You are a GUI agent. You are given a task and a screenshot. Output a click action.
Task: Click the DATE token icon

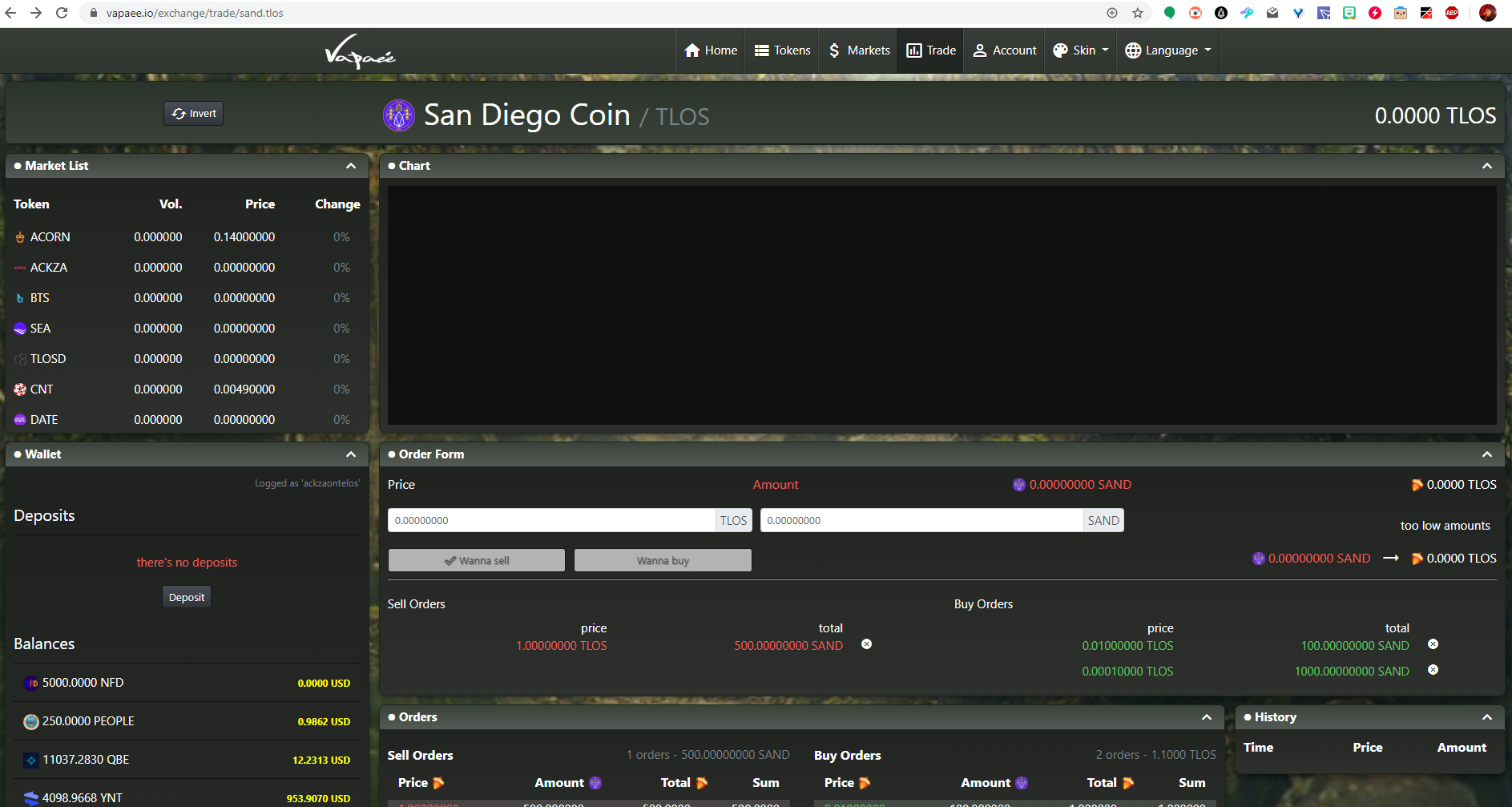pos(20,420)
